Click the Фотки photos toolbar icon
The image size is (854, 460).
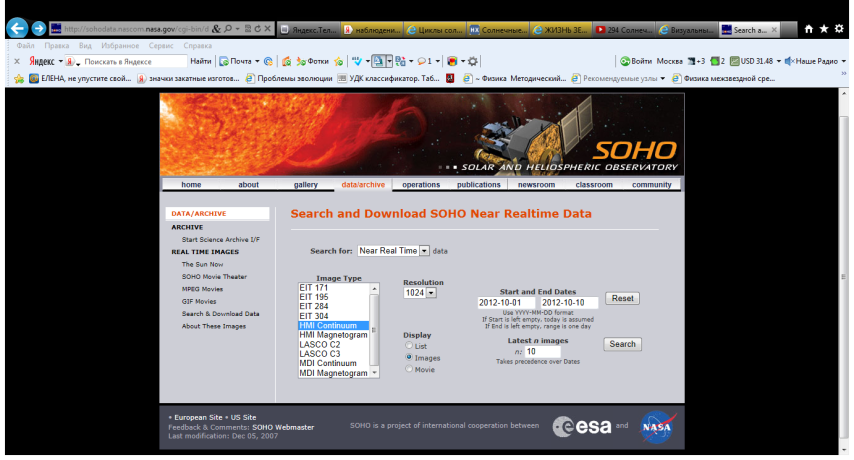(301, 62)
